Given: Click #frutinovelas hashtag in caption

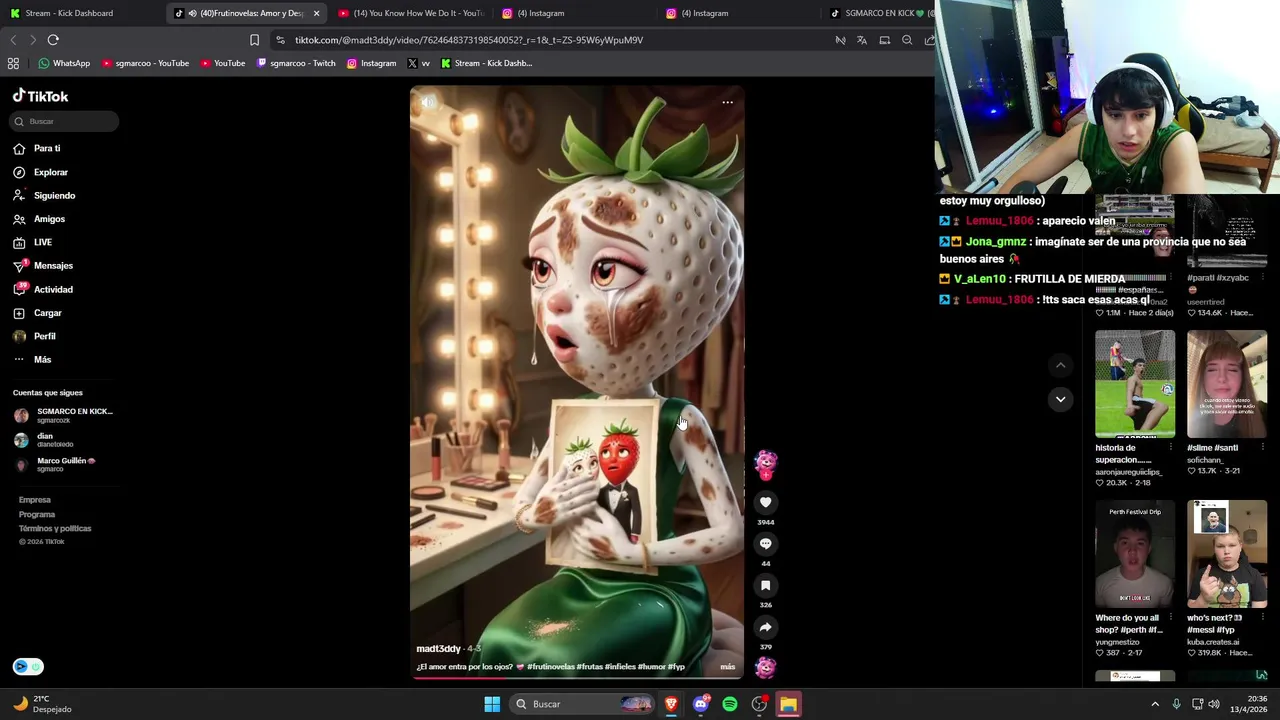Looking at the screenshot, I should tap(548, 667).
